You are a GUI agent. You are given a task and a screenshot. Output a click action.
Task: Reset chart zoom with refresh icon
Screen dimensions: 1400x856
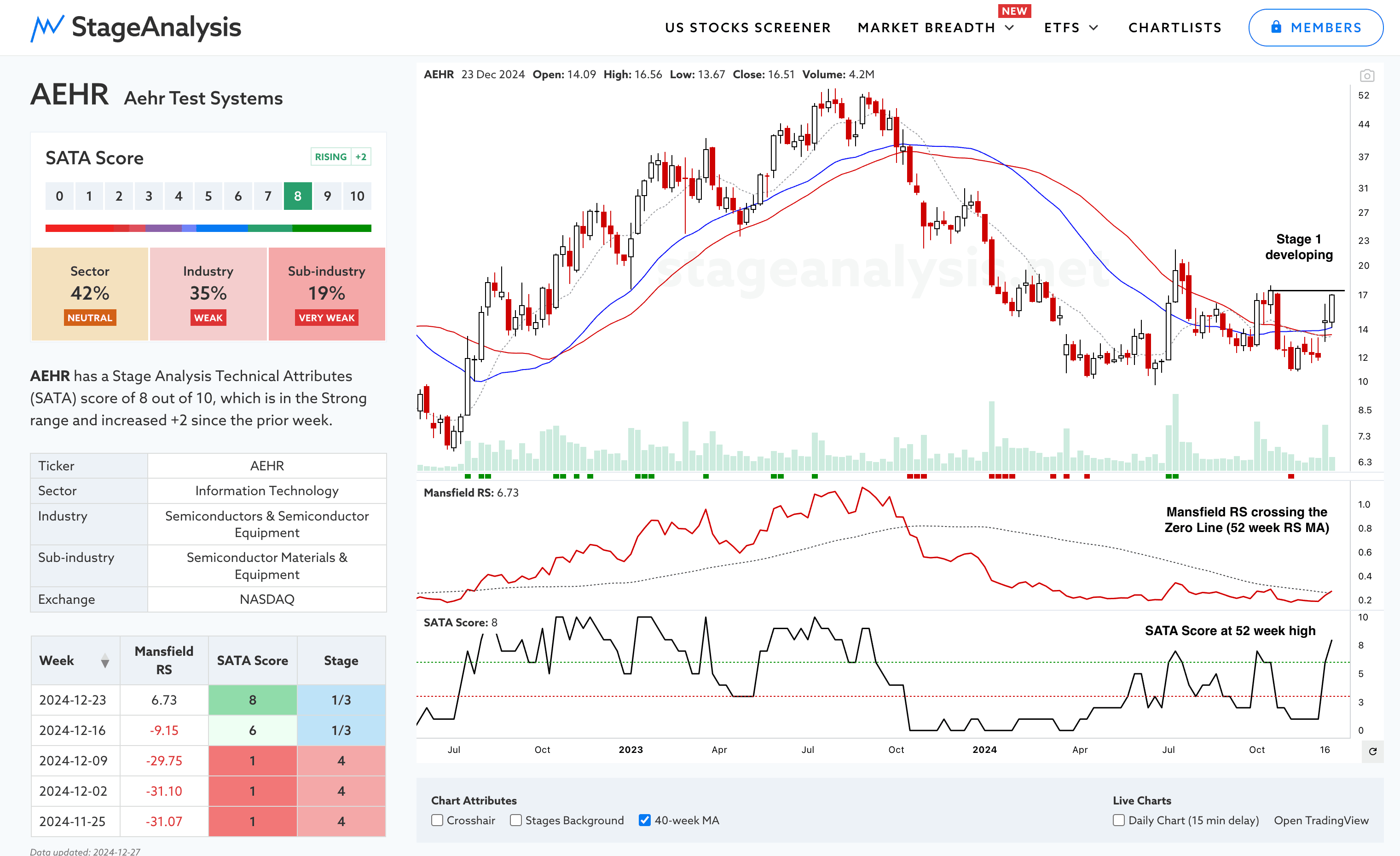click(1373, 752)
